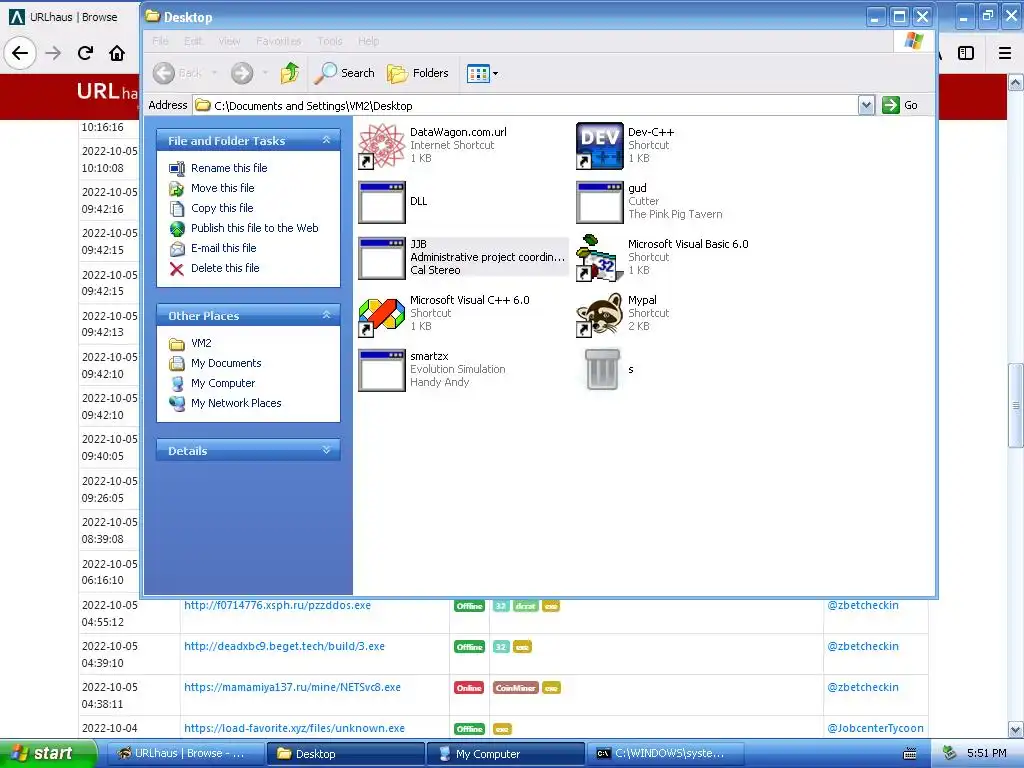Toggle the browser sidebar icon
The height and width of the screenshot is (768, 1024).
click(966, 53)
